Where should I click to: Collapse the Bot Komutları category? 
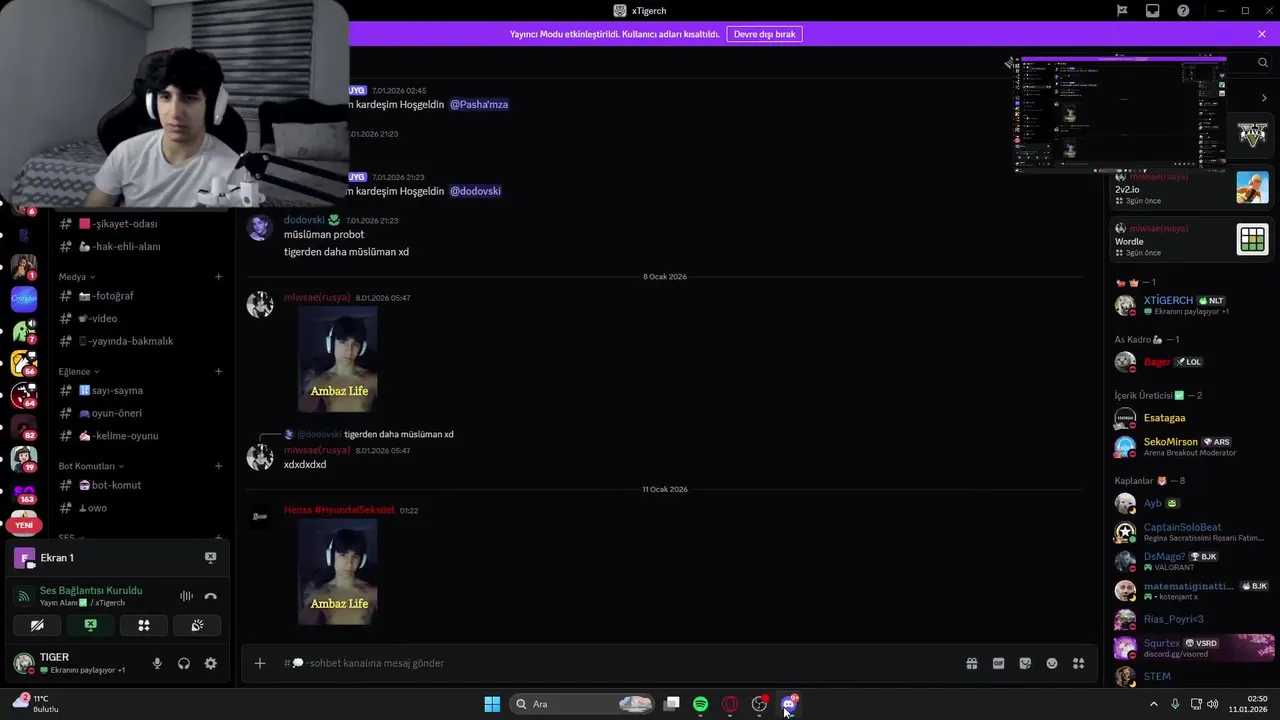91,466
